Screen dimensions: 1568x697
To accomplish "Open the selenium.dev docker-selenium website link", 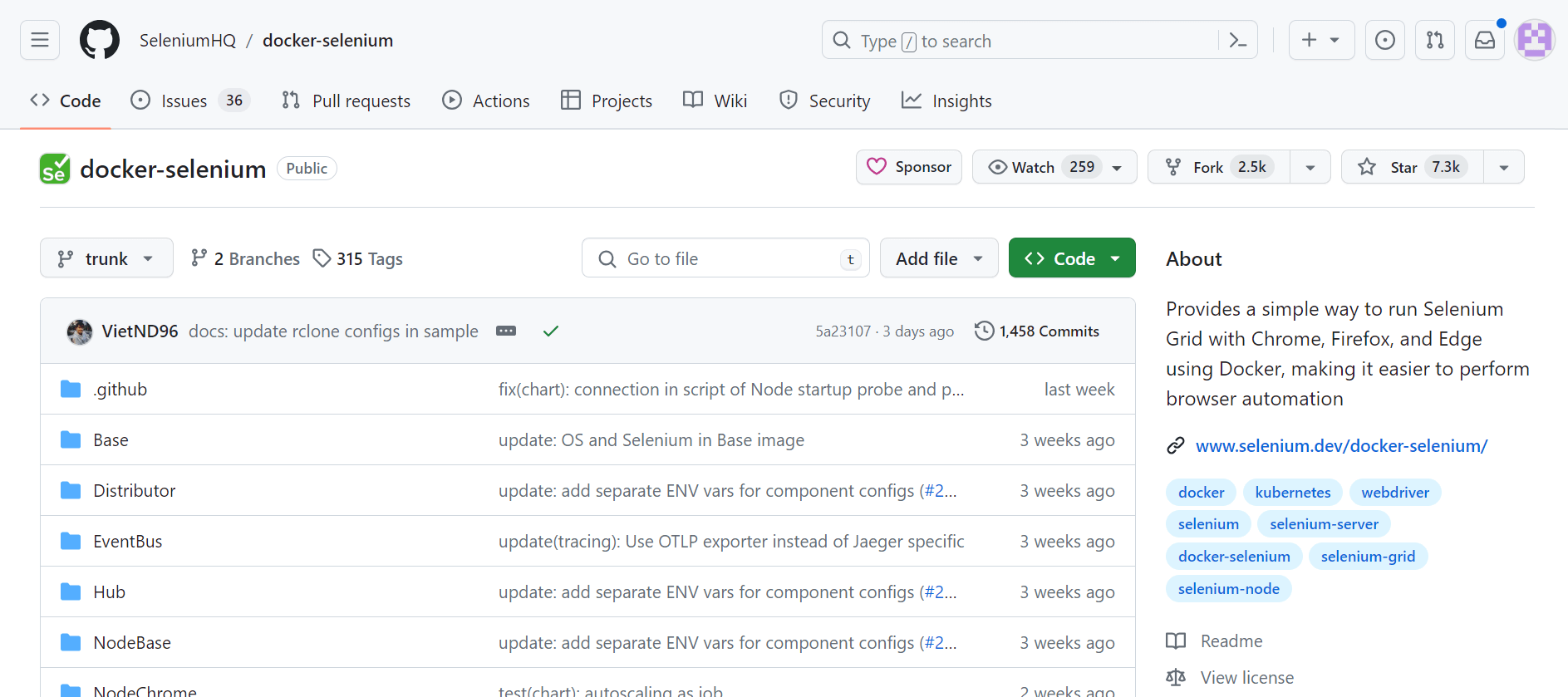I will pyautogui.click(x=1341, y=445).
